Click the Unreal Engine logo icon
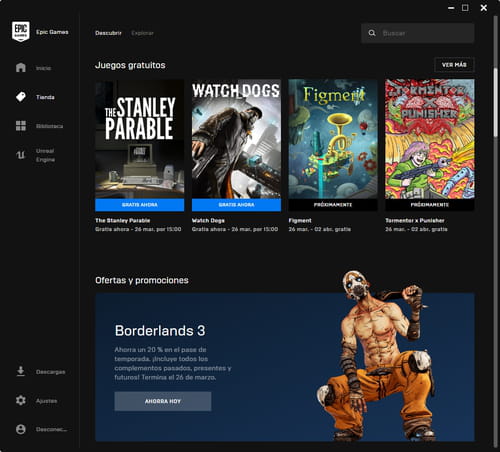 21,155
